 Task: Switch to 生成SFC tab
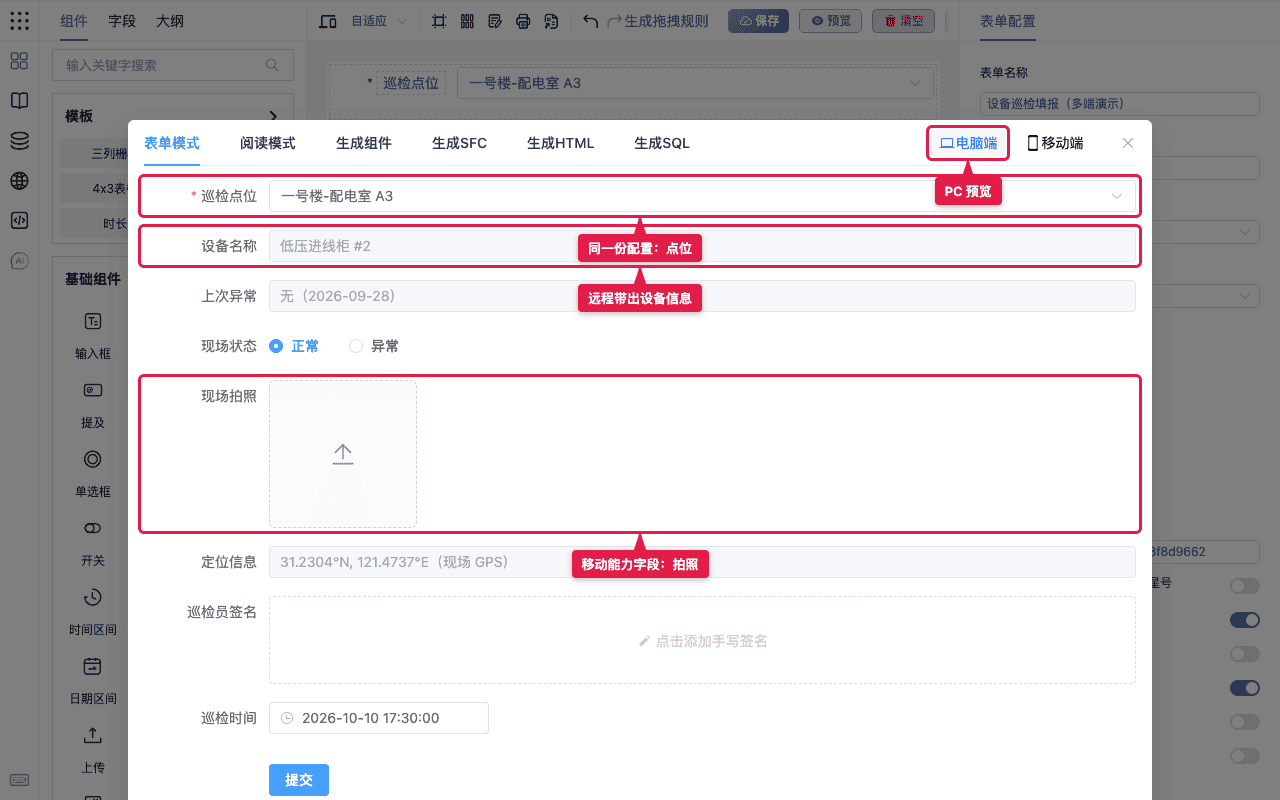tap(460, 143)
